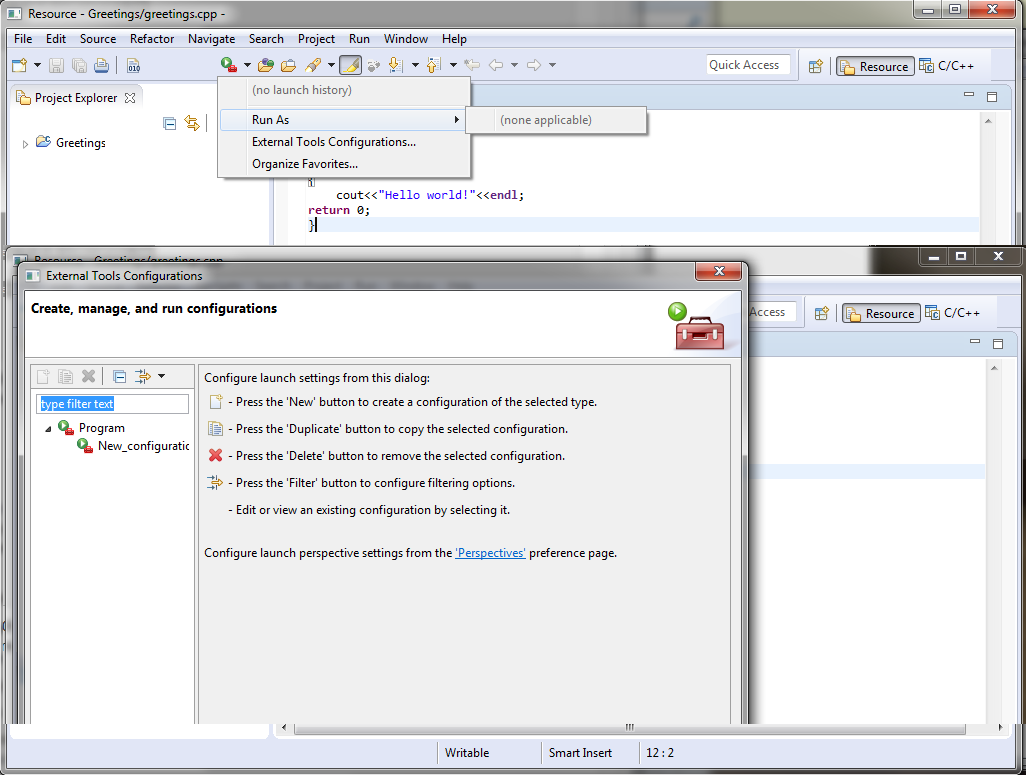This screenshot has height=775, width=1026.
Task: Open Previous Annotation dropdown arrow
Action: pos(453,65)
